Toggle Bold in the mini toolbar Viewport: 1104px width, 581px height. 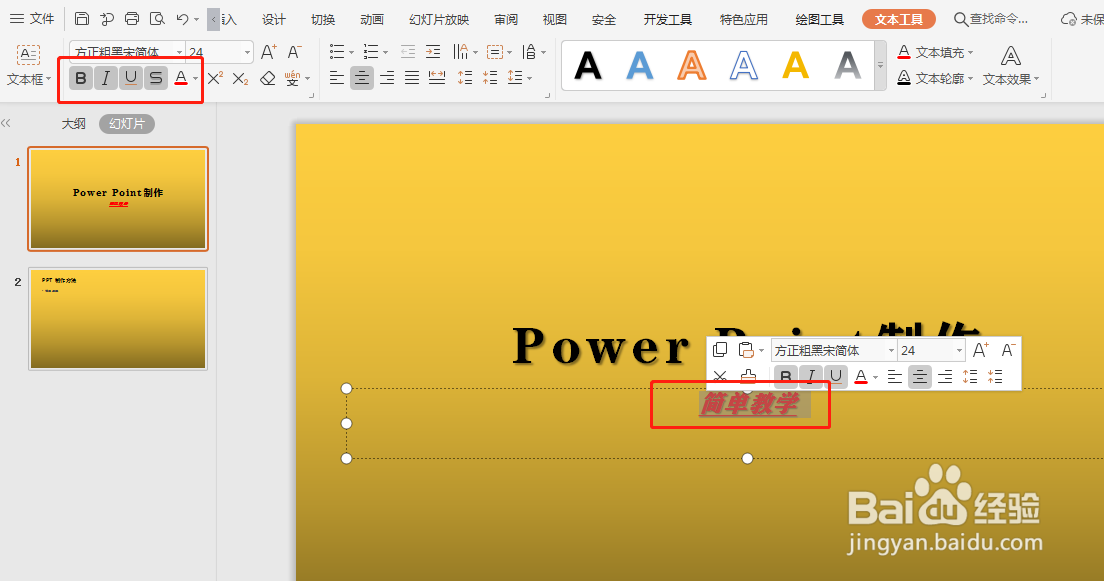786,377
